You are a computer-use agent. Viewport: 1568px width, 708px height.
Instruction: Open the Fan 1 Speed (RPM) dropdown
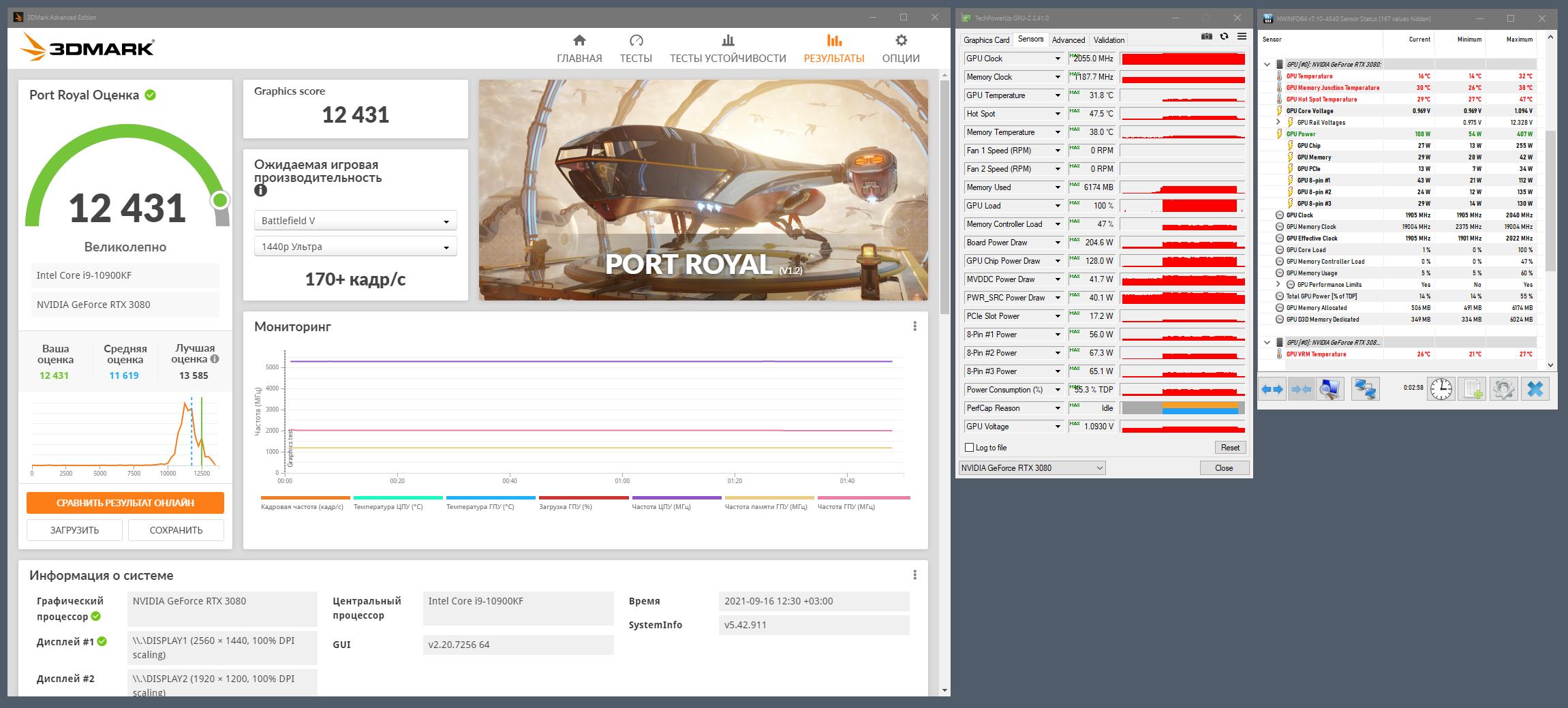click(x=1058, y=151)
